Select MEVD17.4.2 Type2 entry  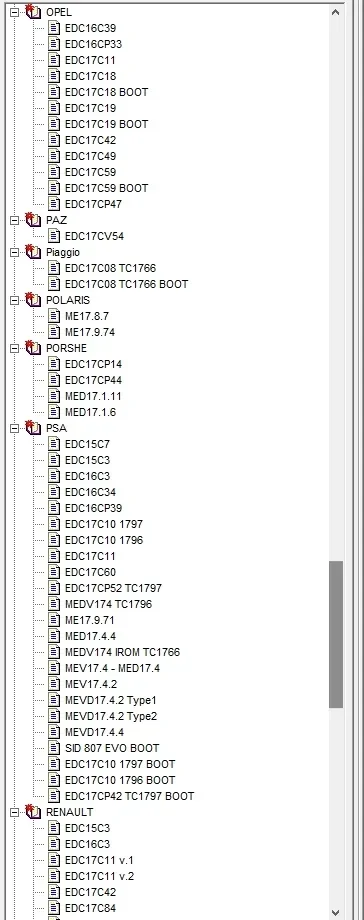[110, 716]
